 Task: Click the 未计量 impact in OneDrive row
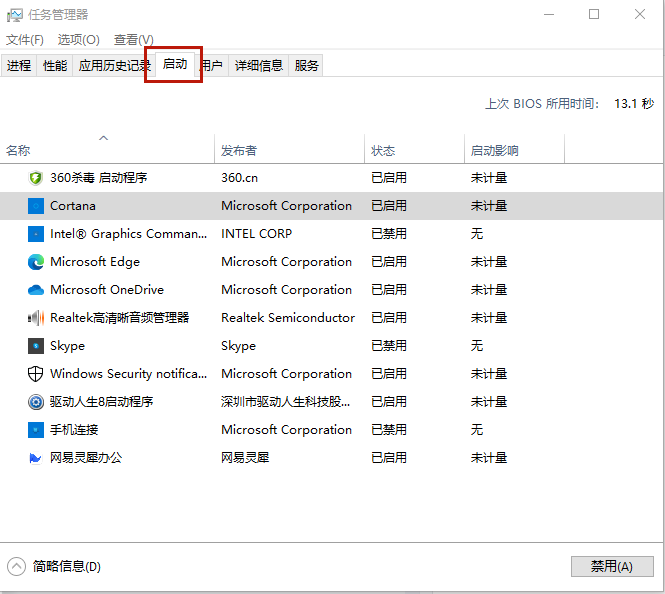pyautogui.click(x=489, y=290)
